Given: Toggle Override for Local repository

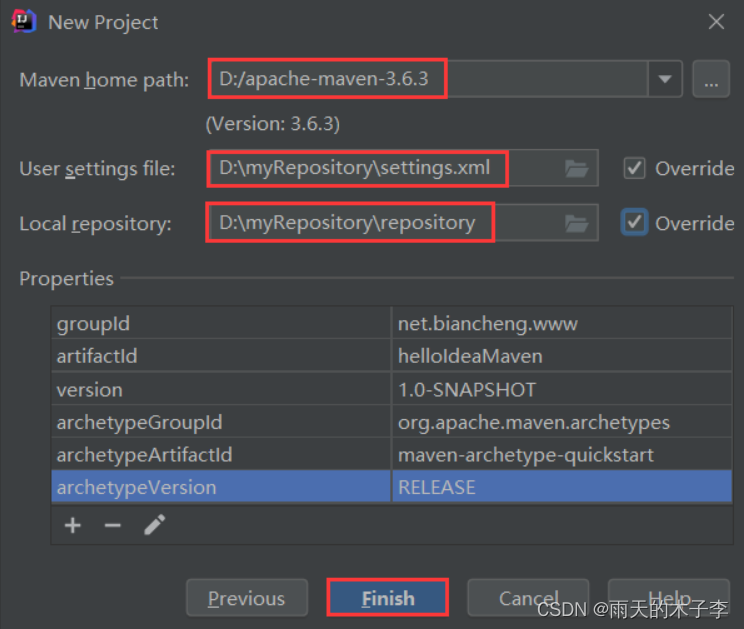Looking at the screenshot, I should point(634,222).
